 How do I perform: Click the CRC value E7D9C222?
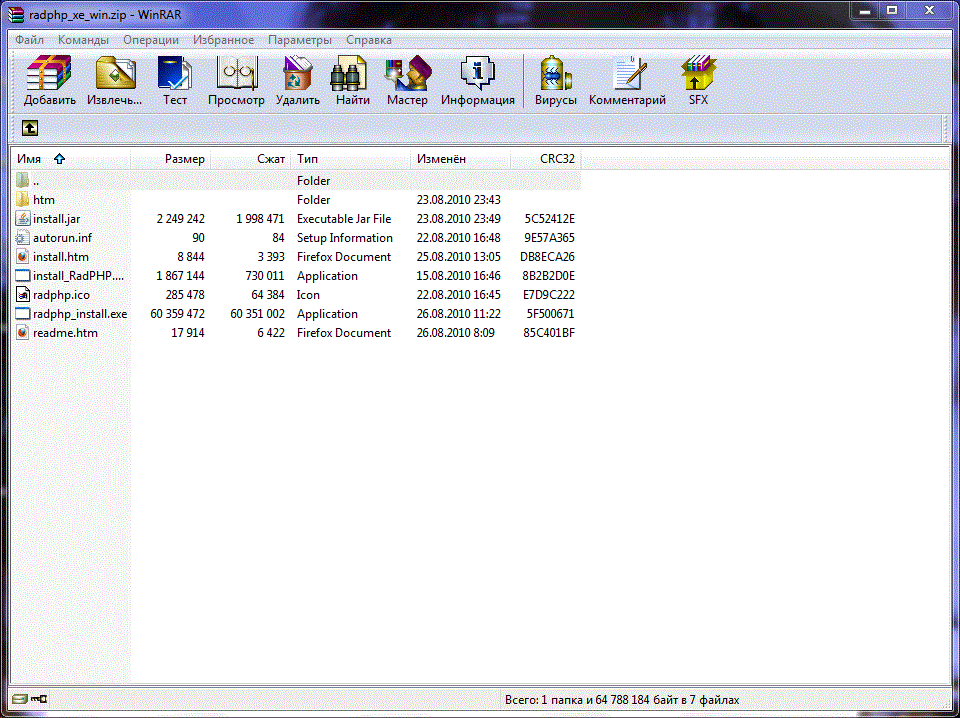coord(549,294)
